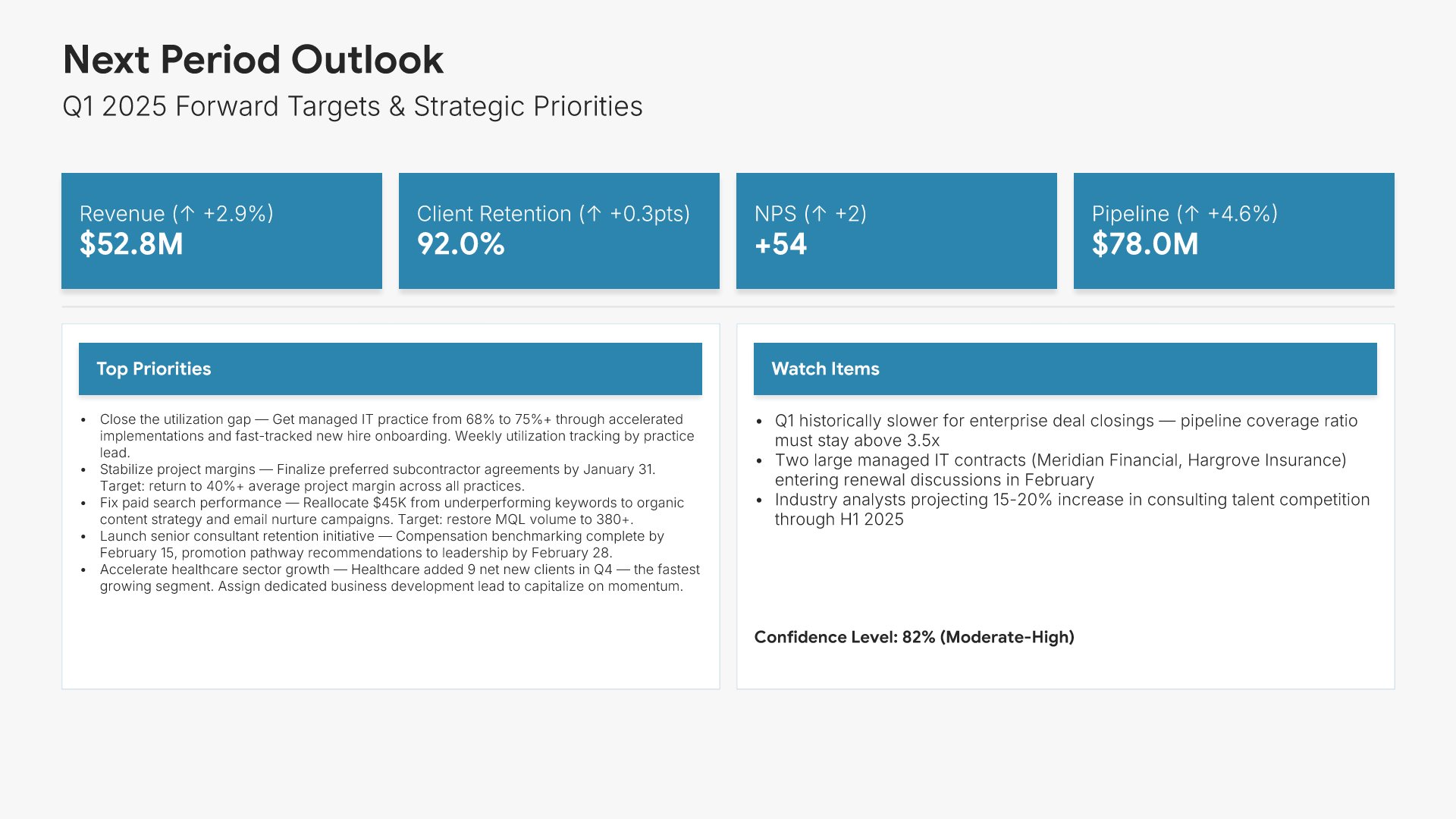Click the $78.0M pipeline value

(1145, 244)
